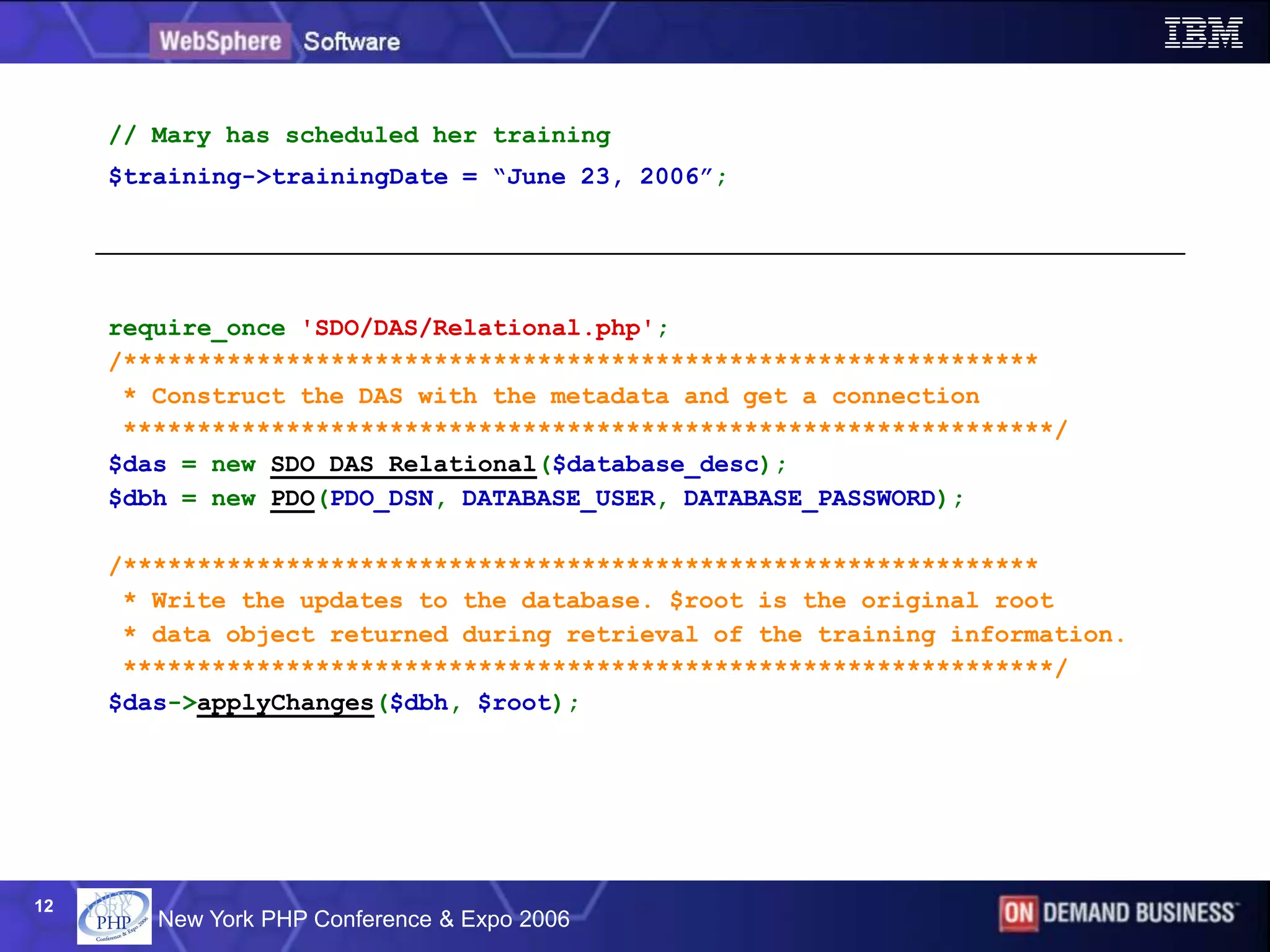
Task: Click the On Demand Business logo
Action: (x=1118, y=913)
